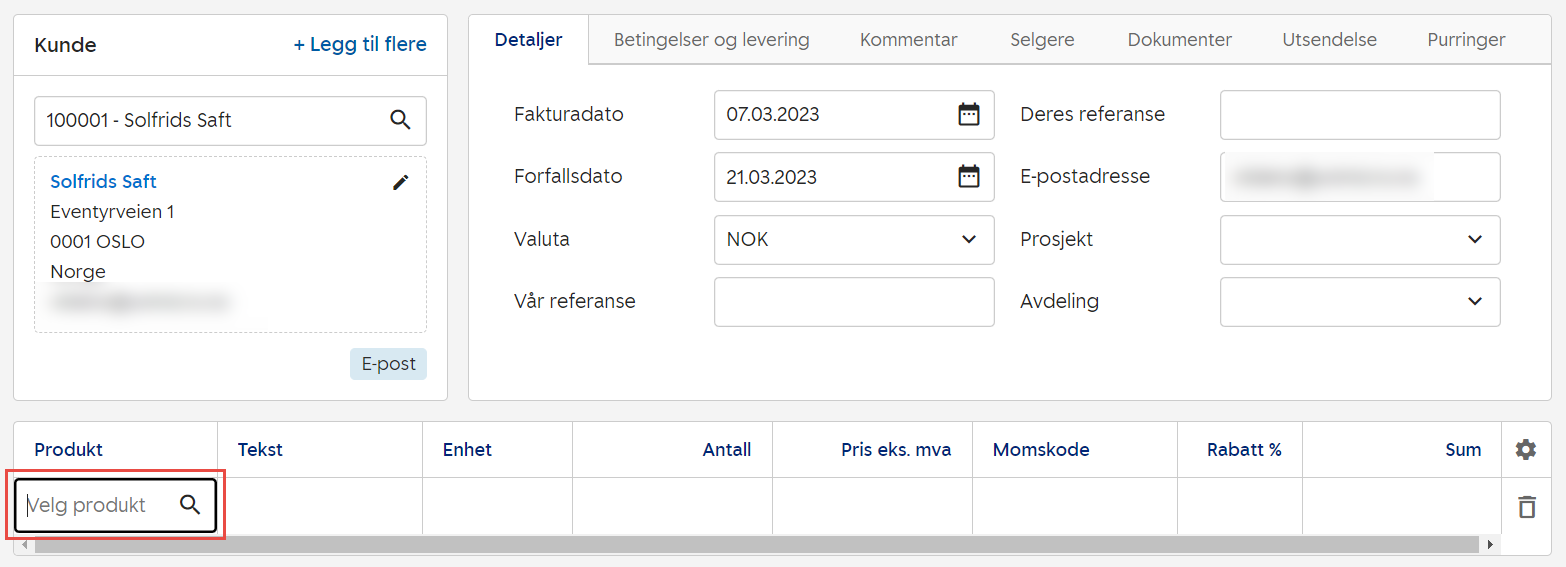Click the product search magnifier icon

[190, 505]
